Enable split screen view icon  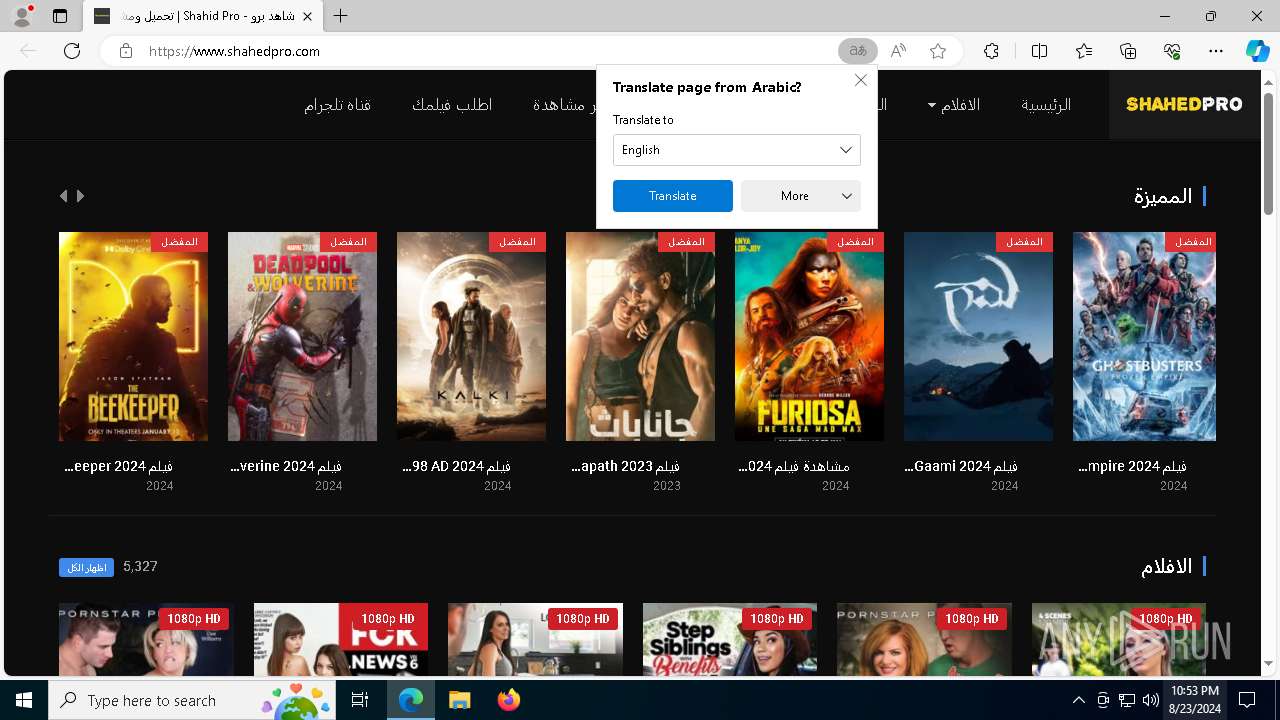1039,51
